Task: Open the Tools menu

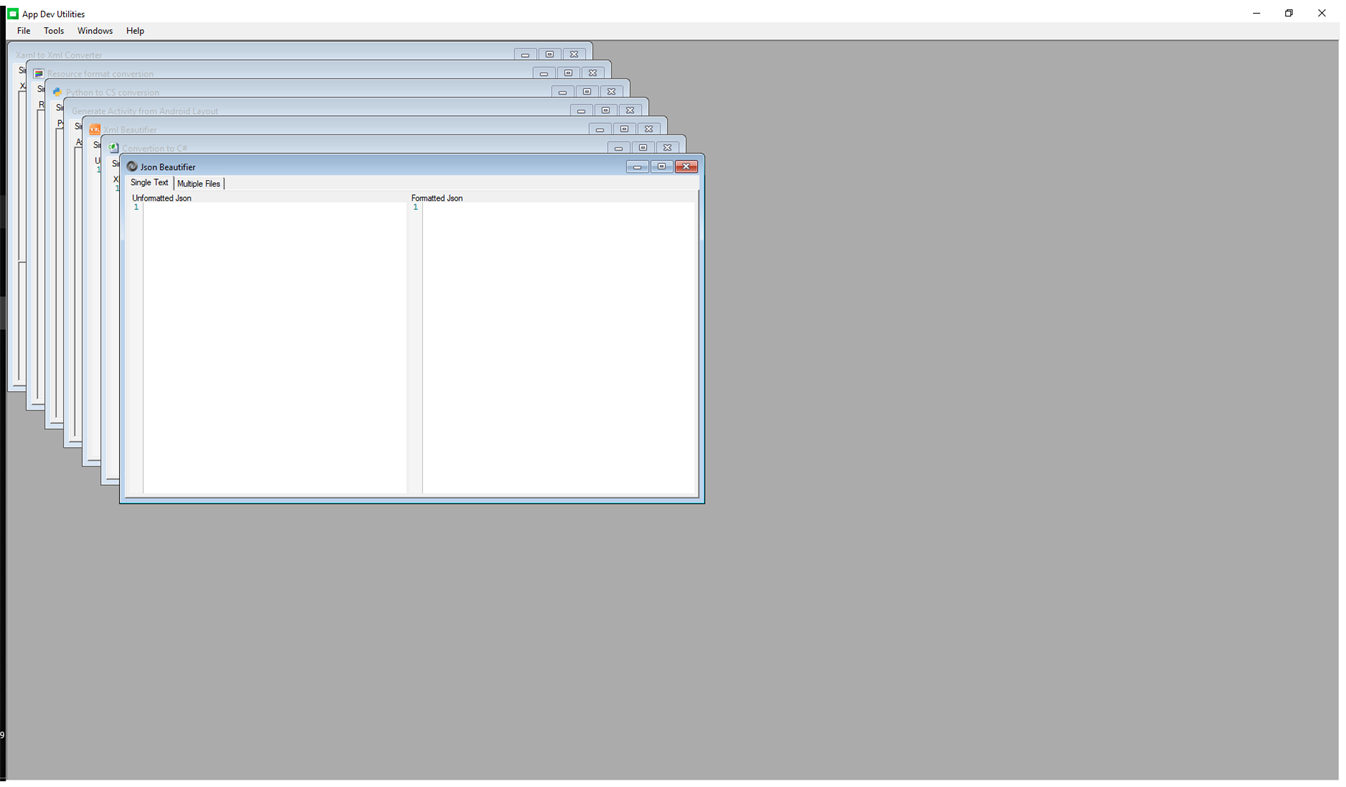Action: pyautogui.click(x=53, y=30)
